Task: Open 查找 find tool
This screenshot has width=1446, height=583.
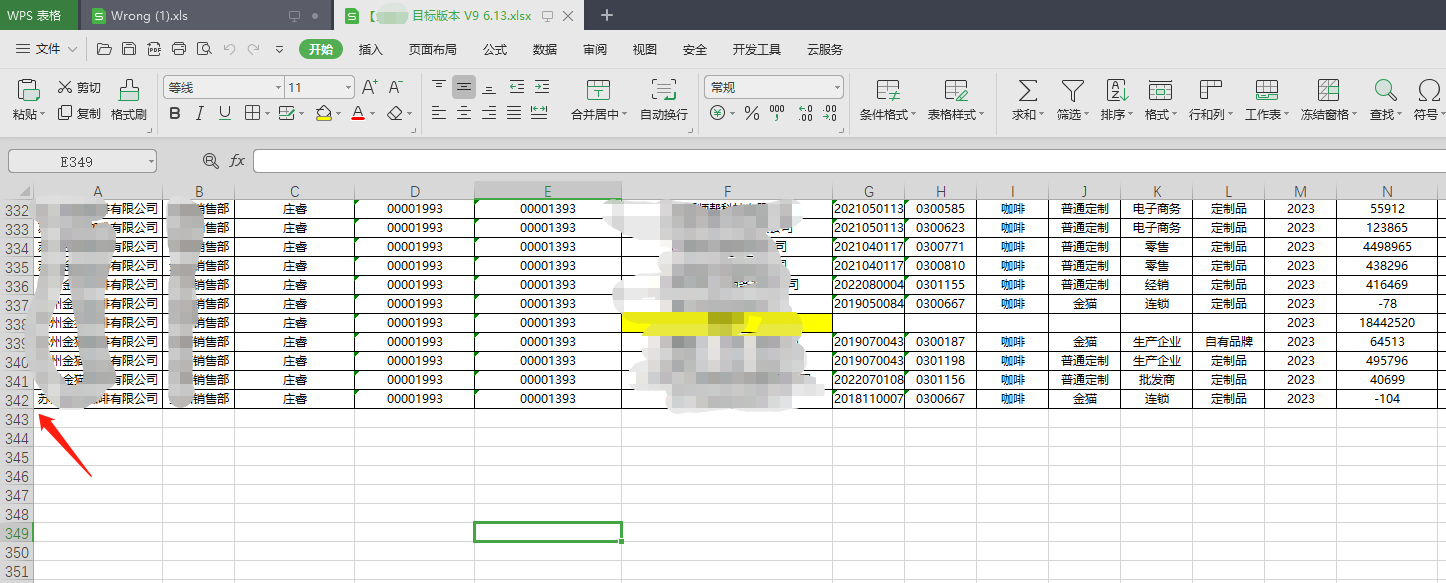Action: click(1385, 101)
